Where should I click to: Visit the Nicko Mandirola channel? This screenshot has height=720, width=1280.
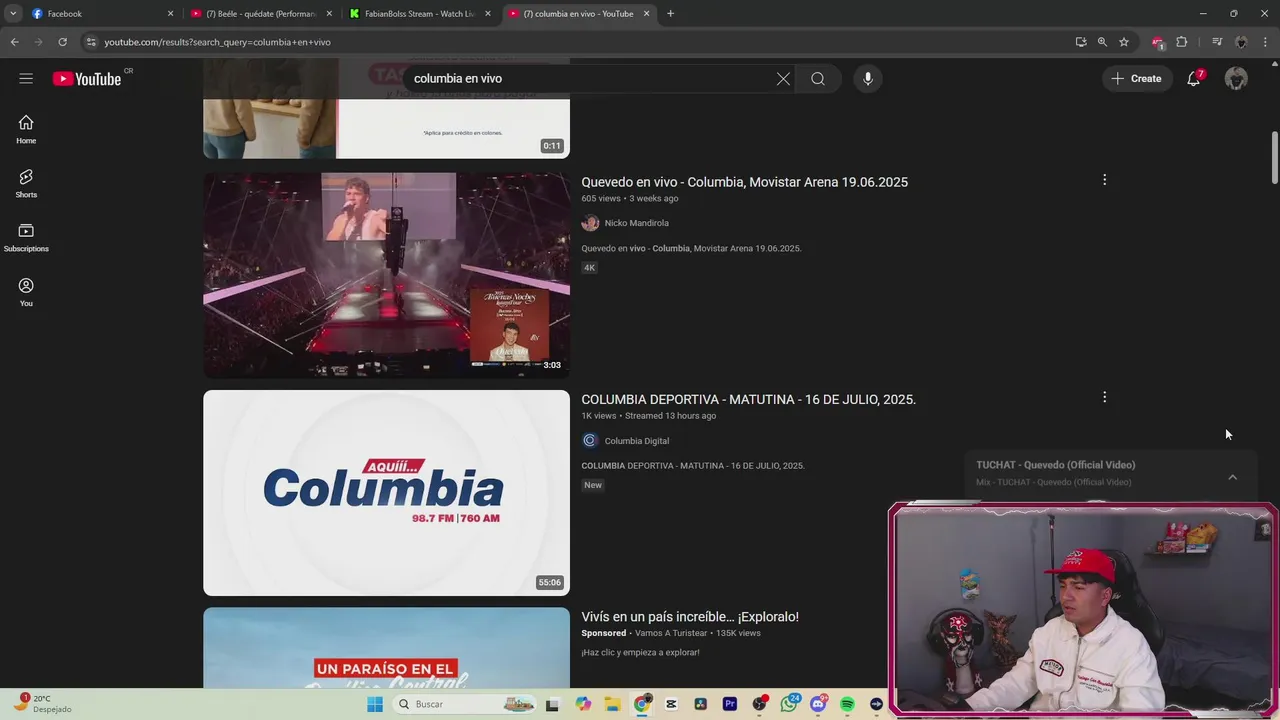[637, 223]
